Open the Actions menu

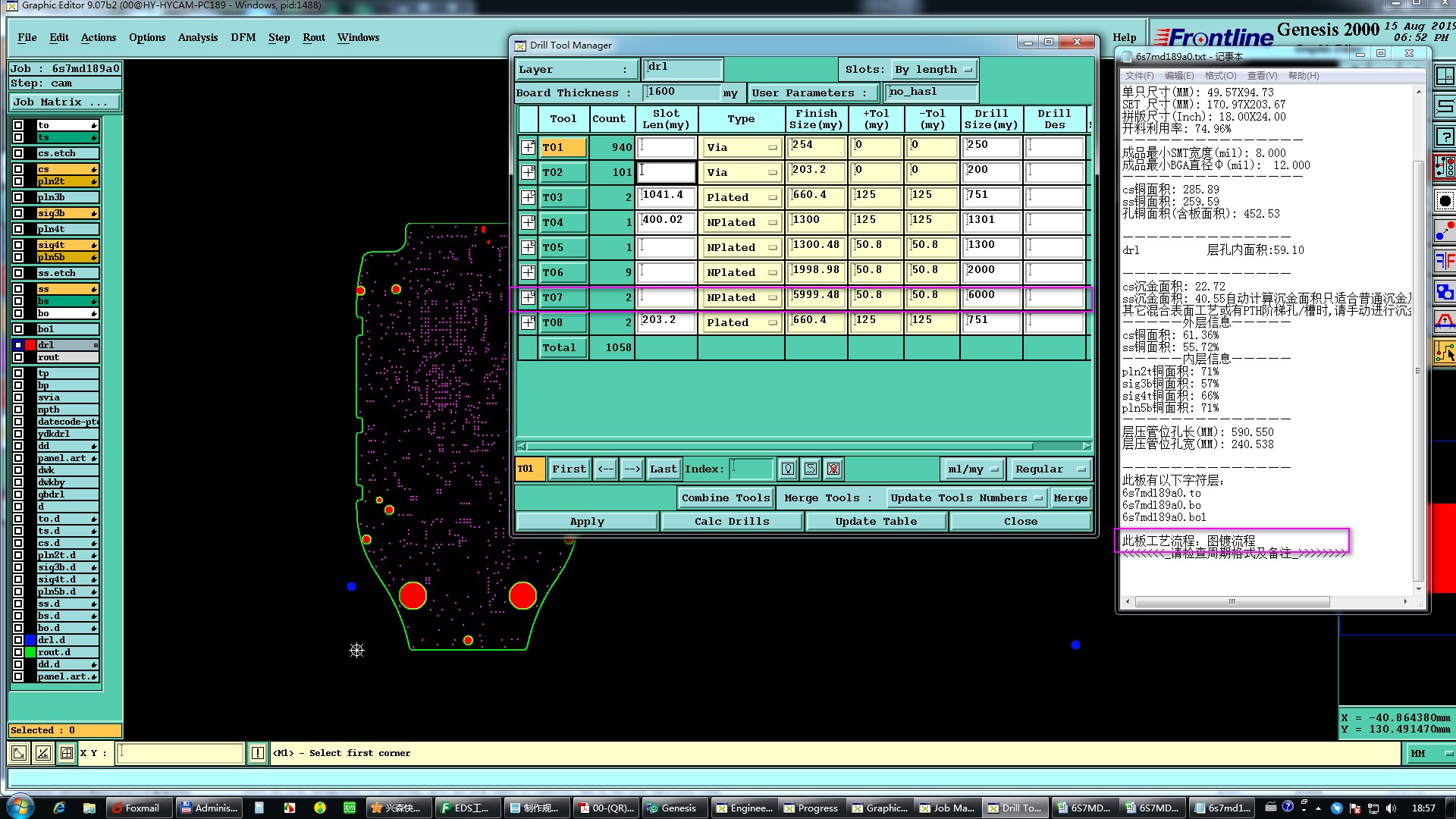click(x=99, y=37)
